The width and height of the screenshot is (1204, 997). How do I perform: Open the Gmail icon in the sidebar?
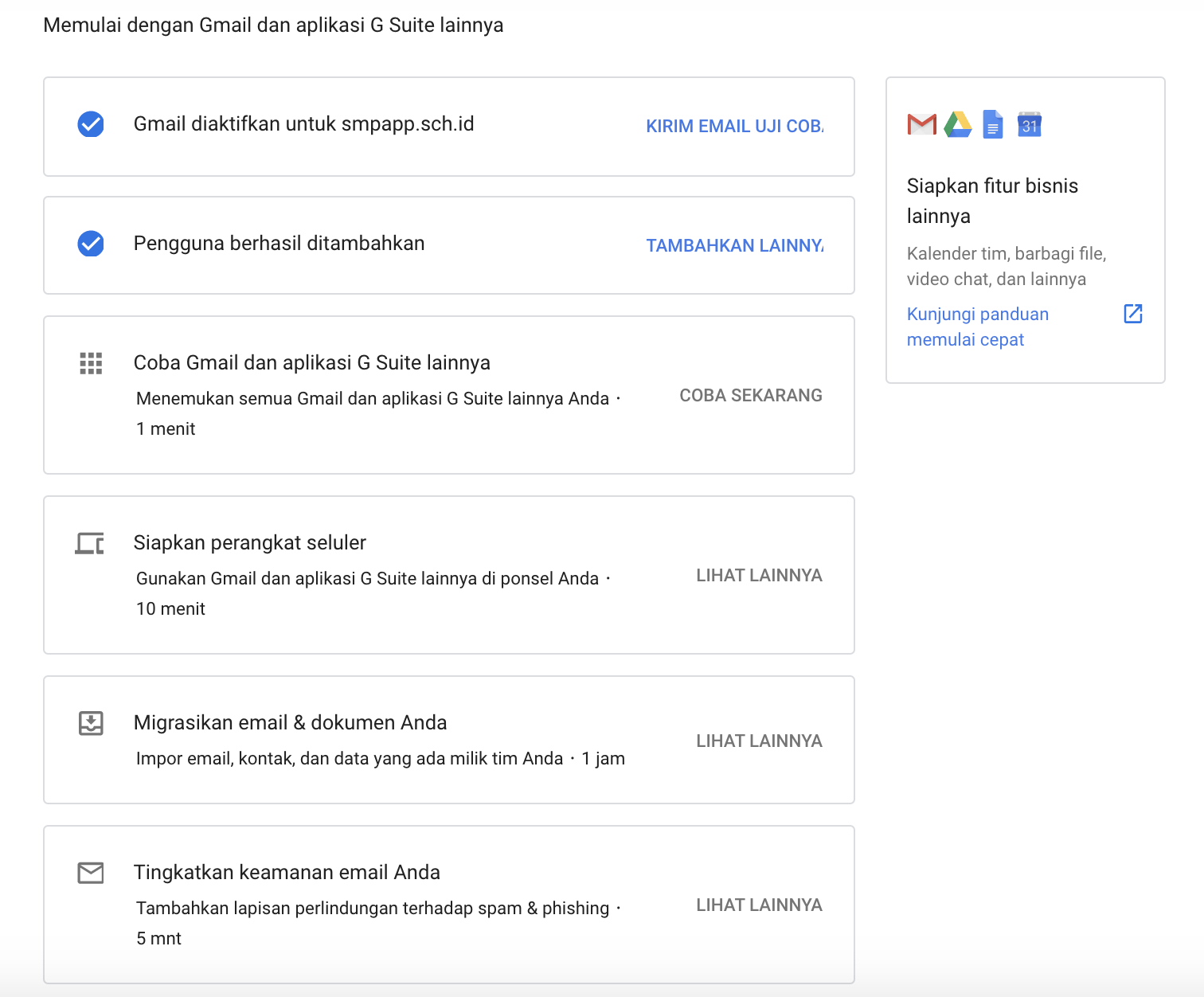pos(921,124)
